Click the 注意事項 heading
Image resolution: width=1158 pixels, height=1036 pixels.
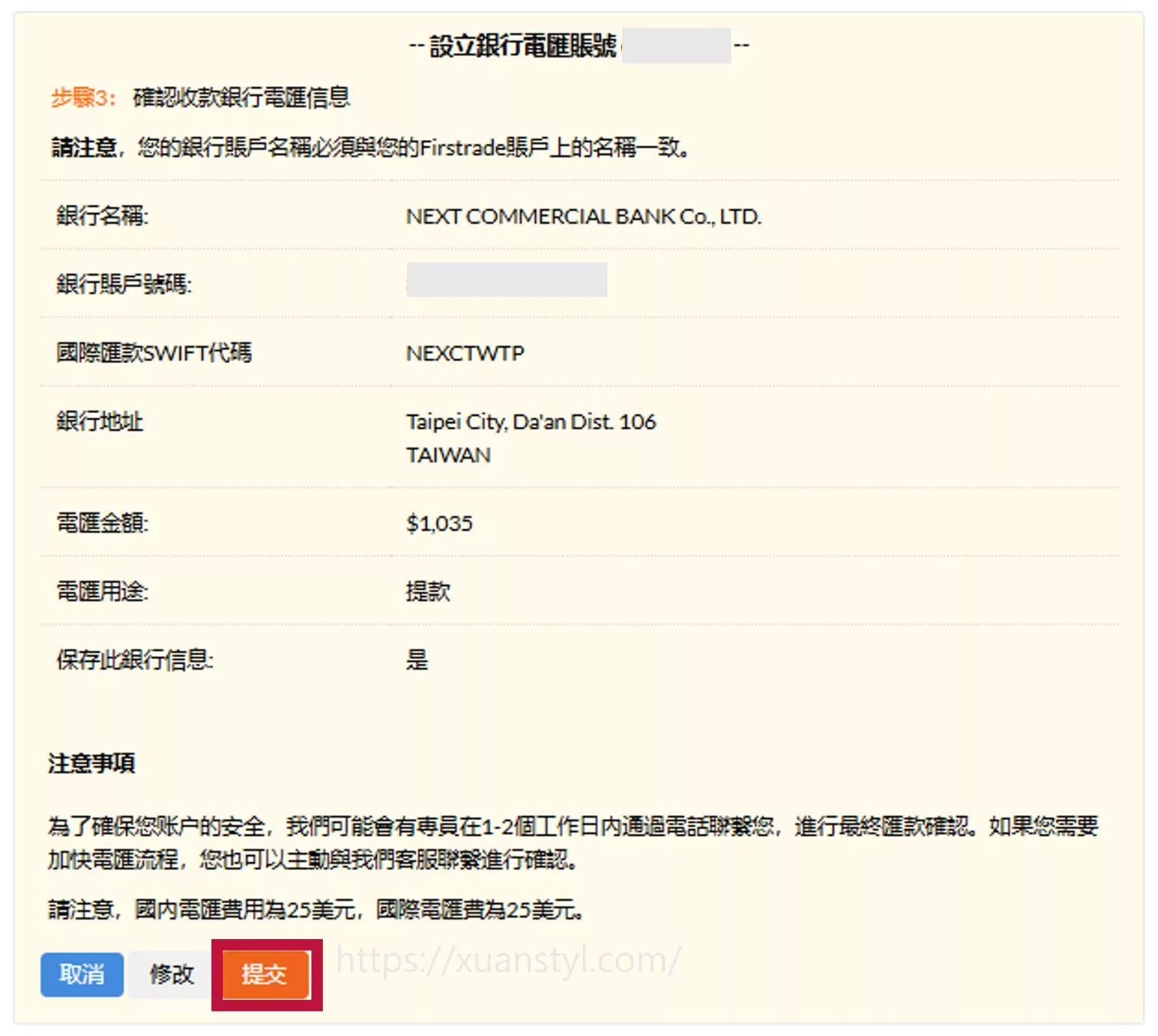(x=92, y=763)
